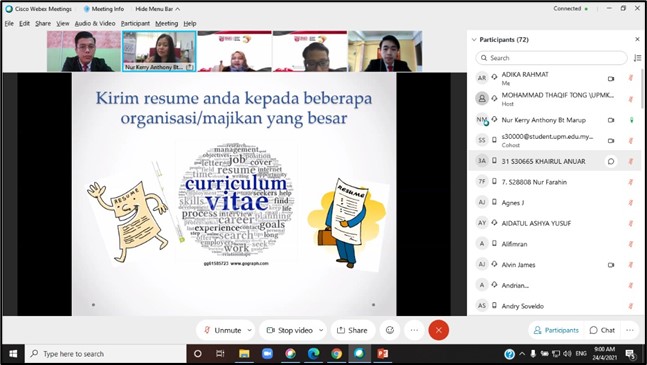Collapse the Participants (72) section chevron
The width and height of the screenshot is (647, 365).
tap(474, 40)
